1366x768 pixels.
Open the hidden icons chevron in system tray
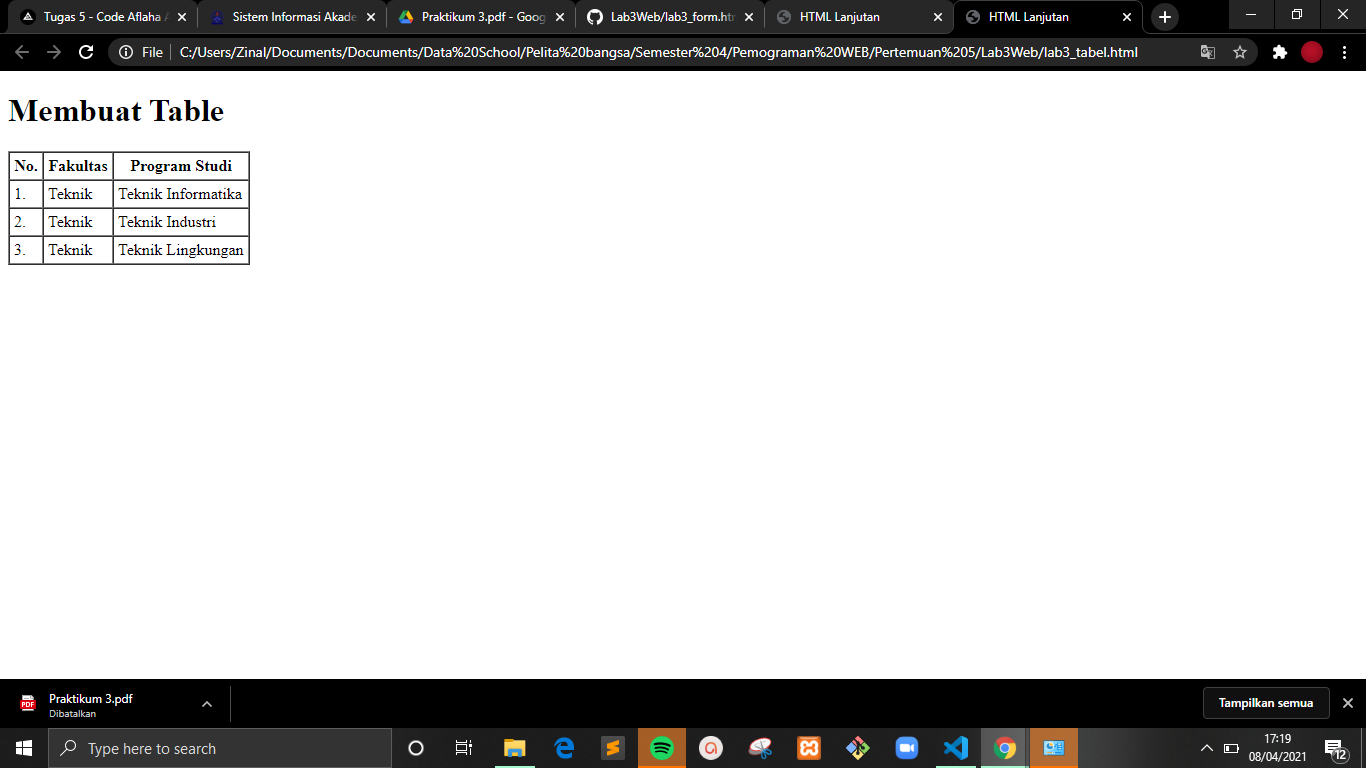(x=1206, y=747)
